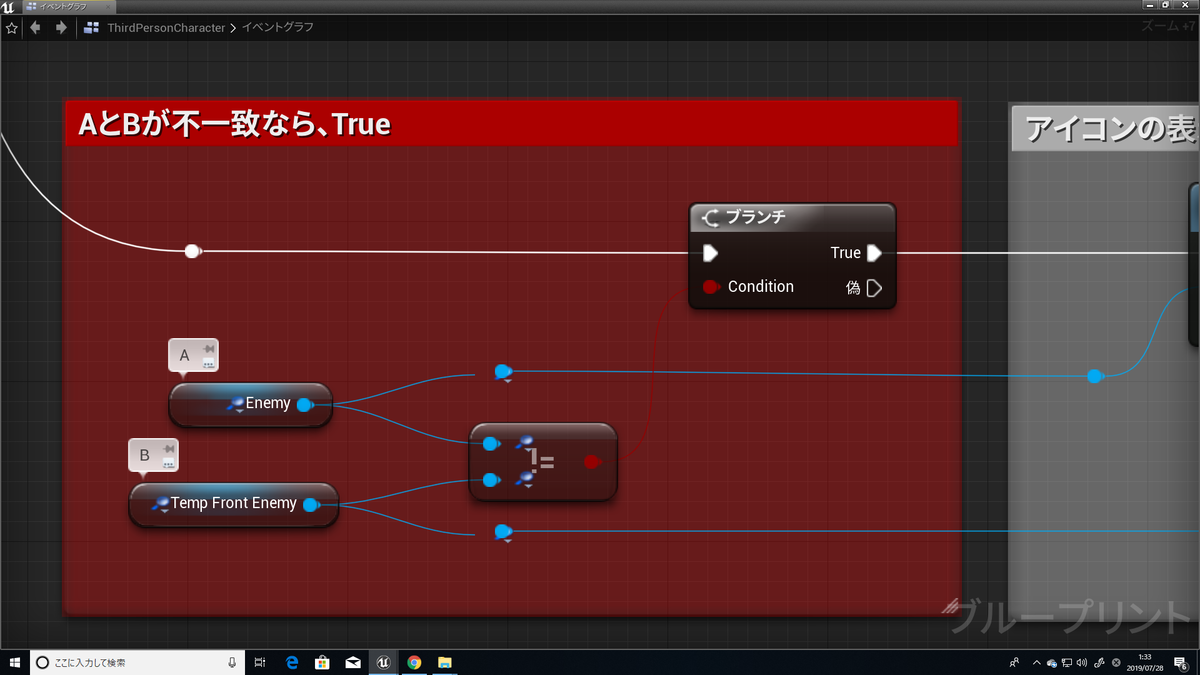
Task: Expand hidden system tray icons chevron
Action: 1036,662
